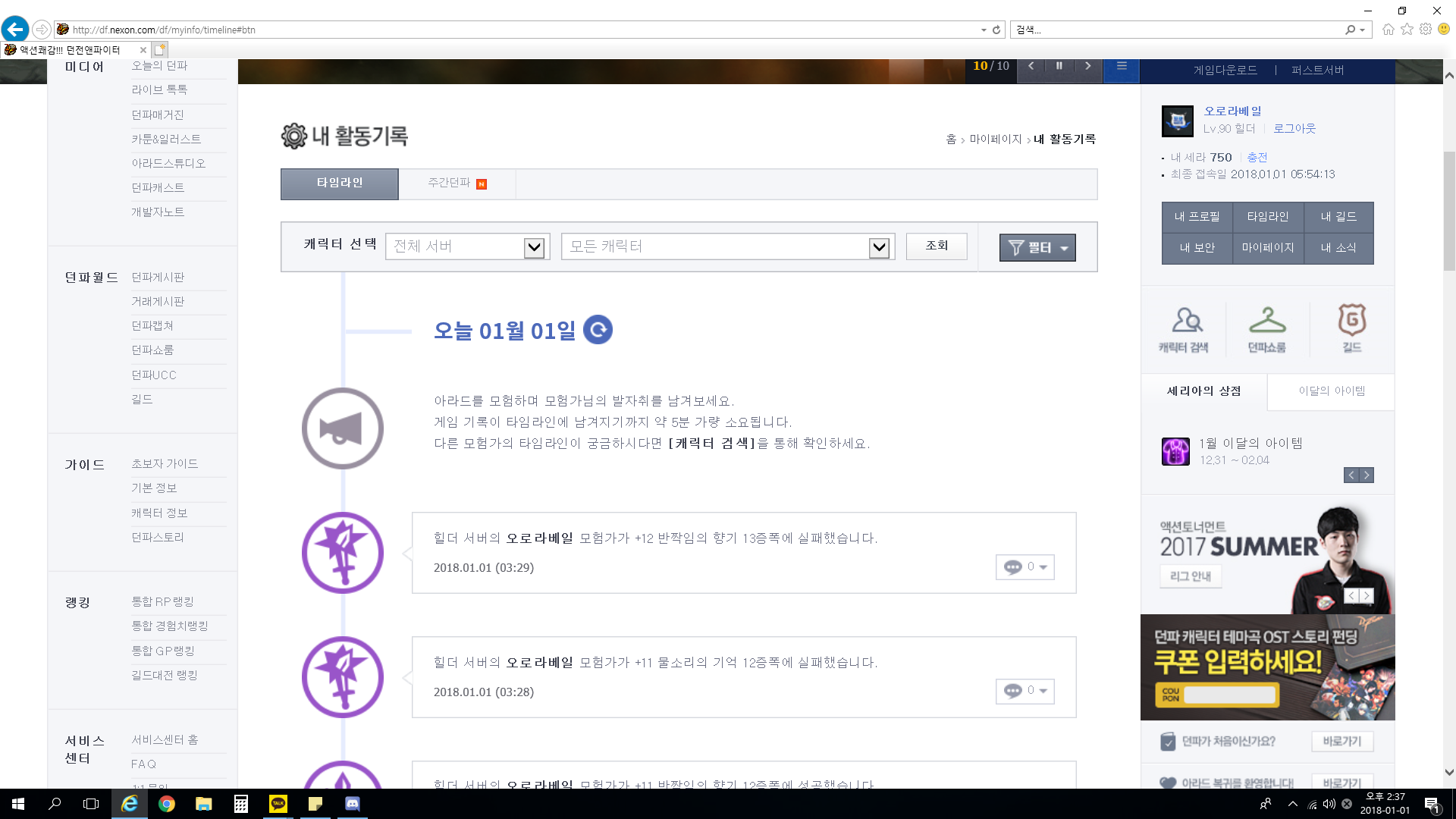Open KakaoTalk from the taskbar
This screenshot has width=1456, height=819.
pyautogui.click(x=278, y=804)
